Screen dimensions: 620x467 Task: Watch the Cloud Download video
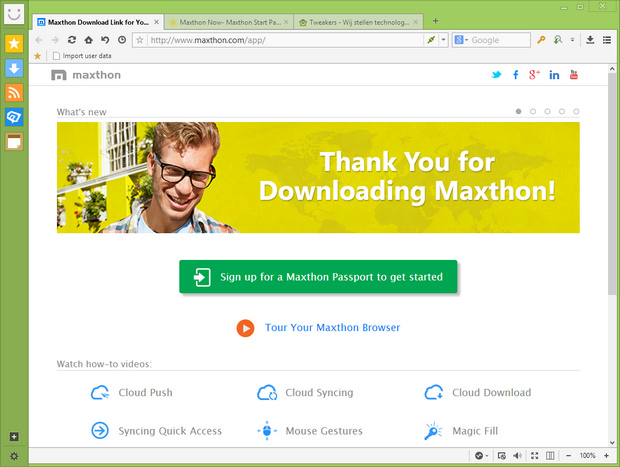[478, 393]
